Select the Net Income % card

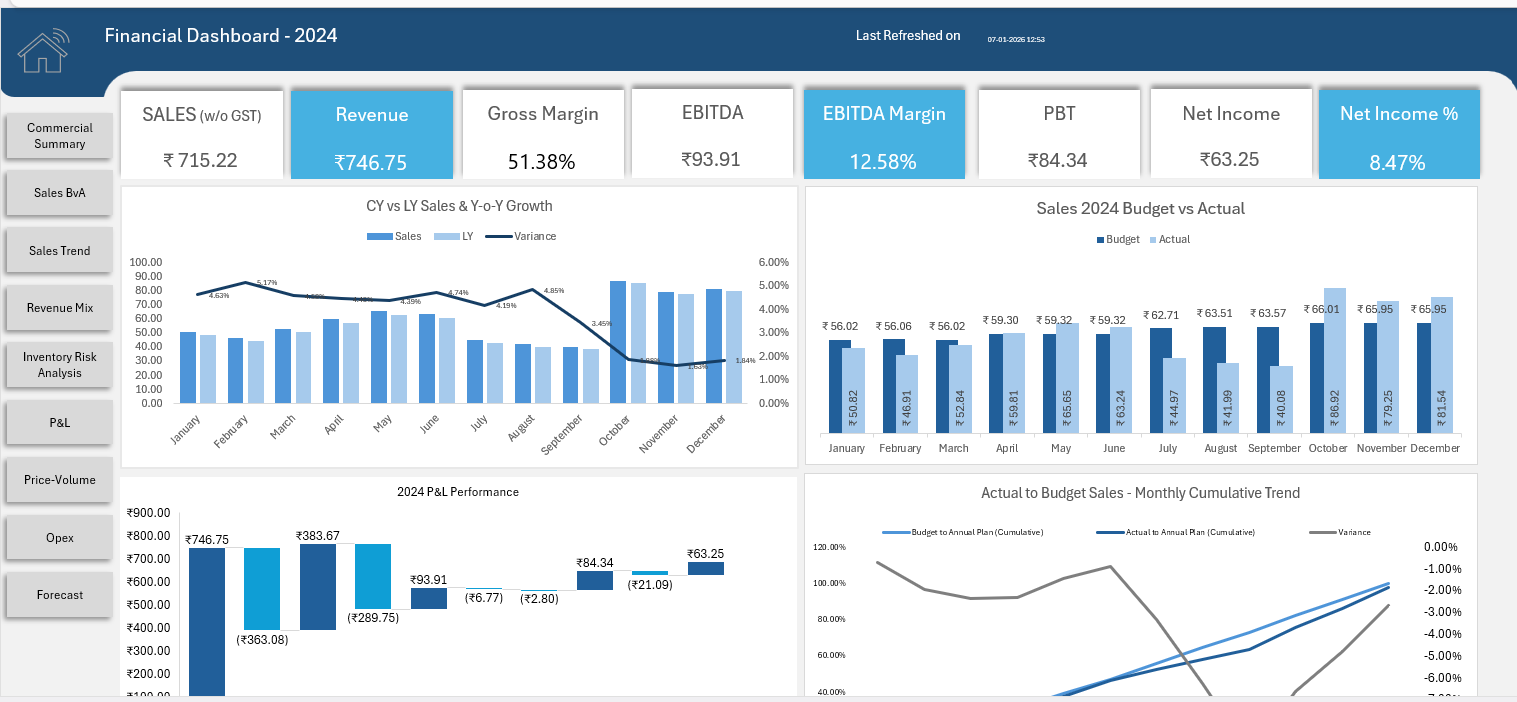point(1398,133)
